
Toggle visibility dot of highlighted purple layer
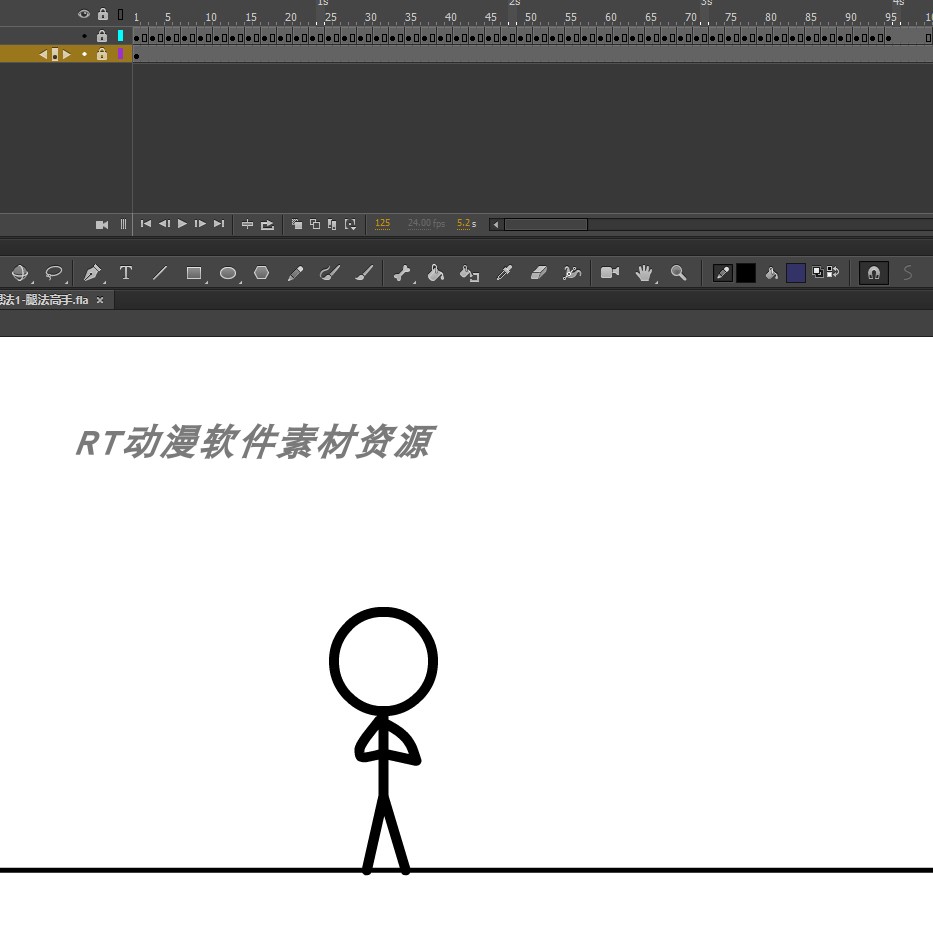(84, 54)
